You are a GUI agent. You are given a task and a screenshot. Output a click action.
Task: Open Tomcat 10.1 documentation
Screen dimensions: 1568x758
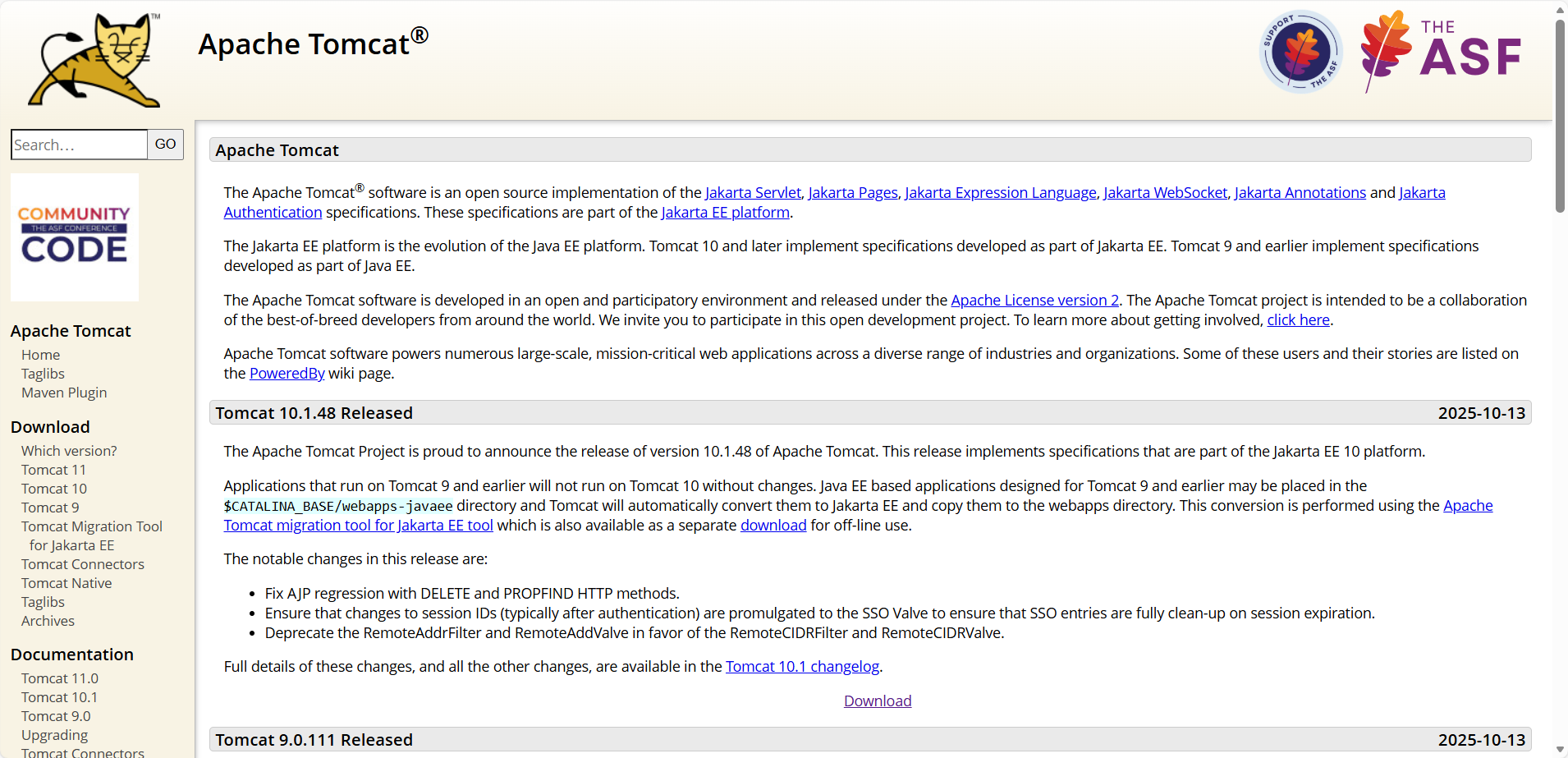click(59, 697)
